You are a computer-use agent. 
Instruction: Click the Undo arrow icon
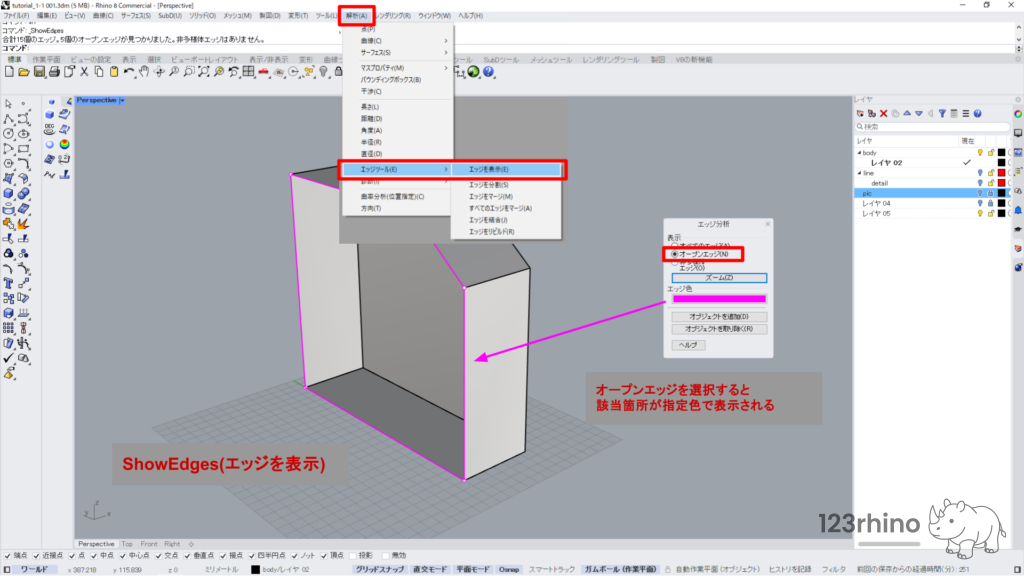pos(129,72)
